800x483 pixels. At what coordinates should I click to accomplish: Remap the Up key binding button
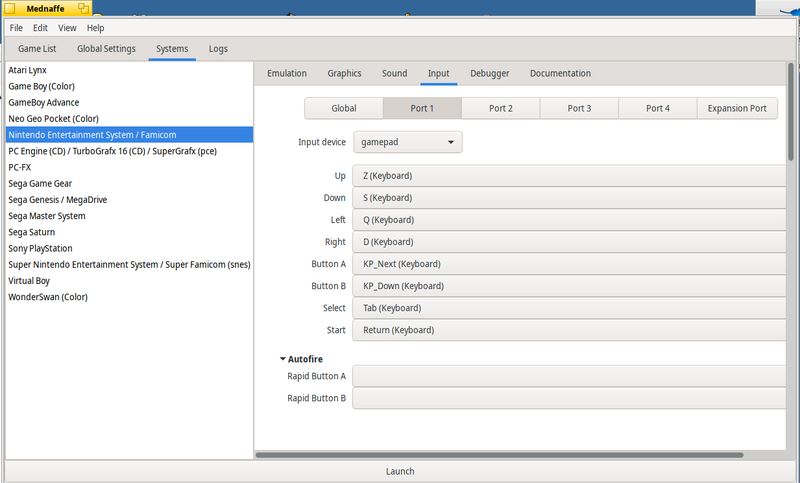pos(570,176)
